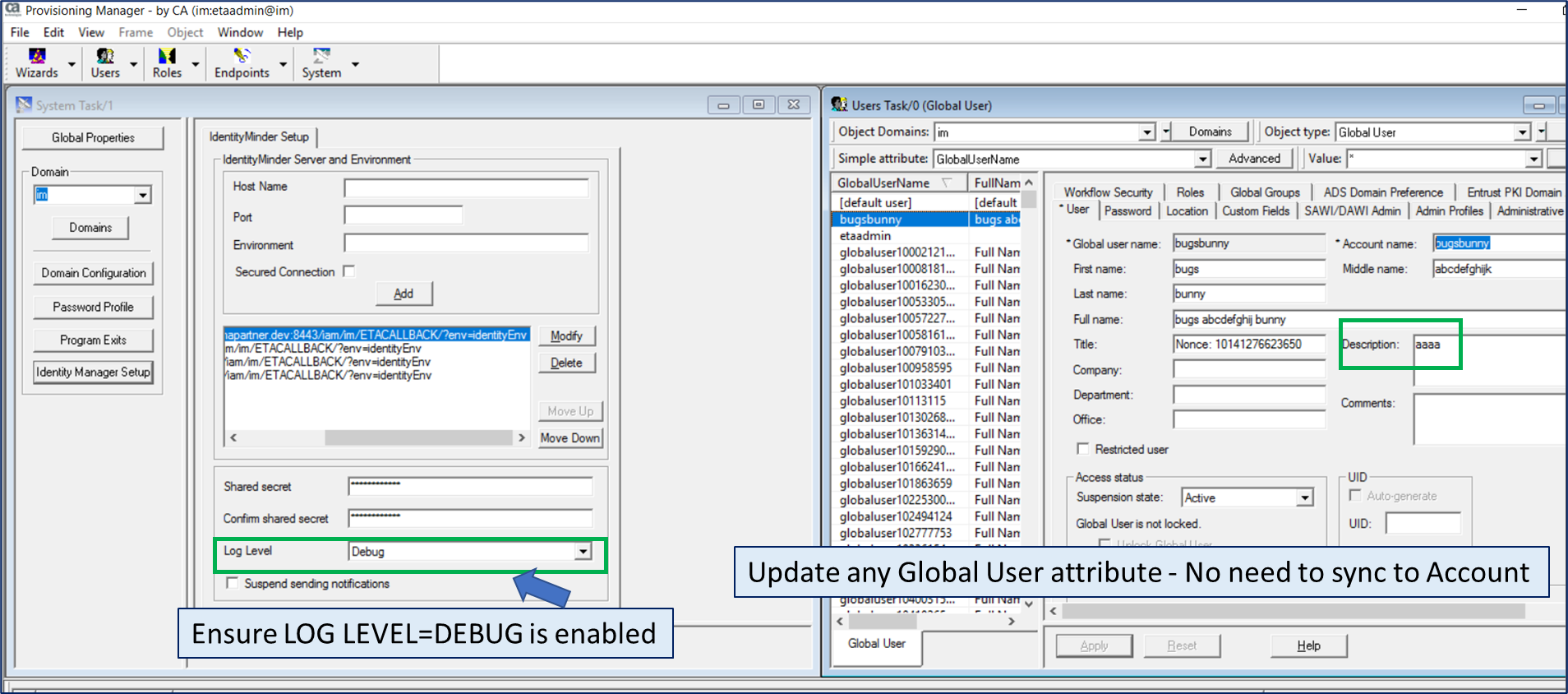Click the Identity Manager Setup button
The height and width of the screenshot is (694, 1568).
[93, 372]
